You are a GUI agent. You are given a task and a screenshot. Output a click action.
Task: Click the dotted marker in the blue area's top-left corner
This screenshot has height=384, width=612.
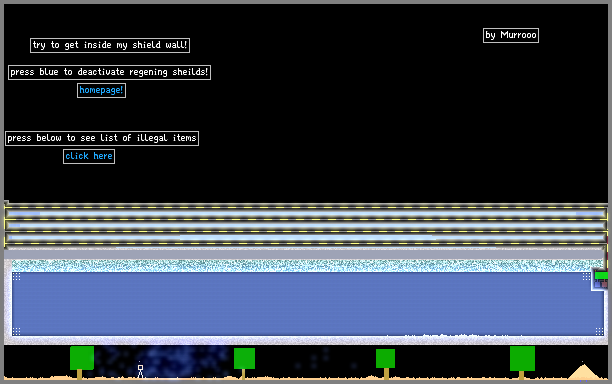point(16,276)
